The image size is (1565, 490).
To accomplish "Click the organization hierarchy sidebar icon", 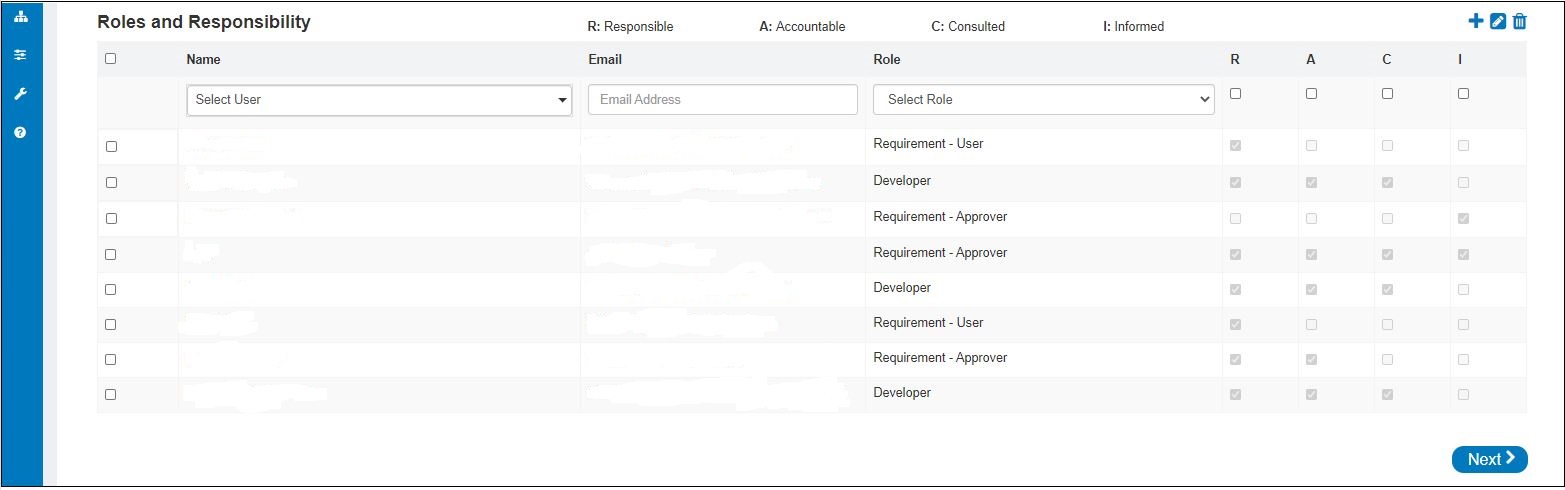I will pos(20,17).
